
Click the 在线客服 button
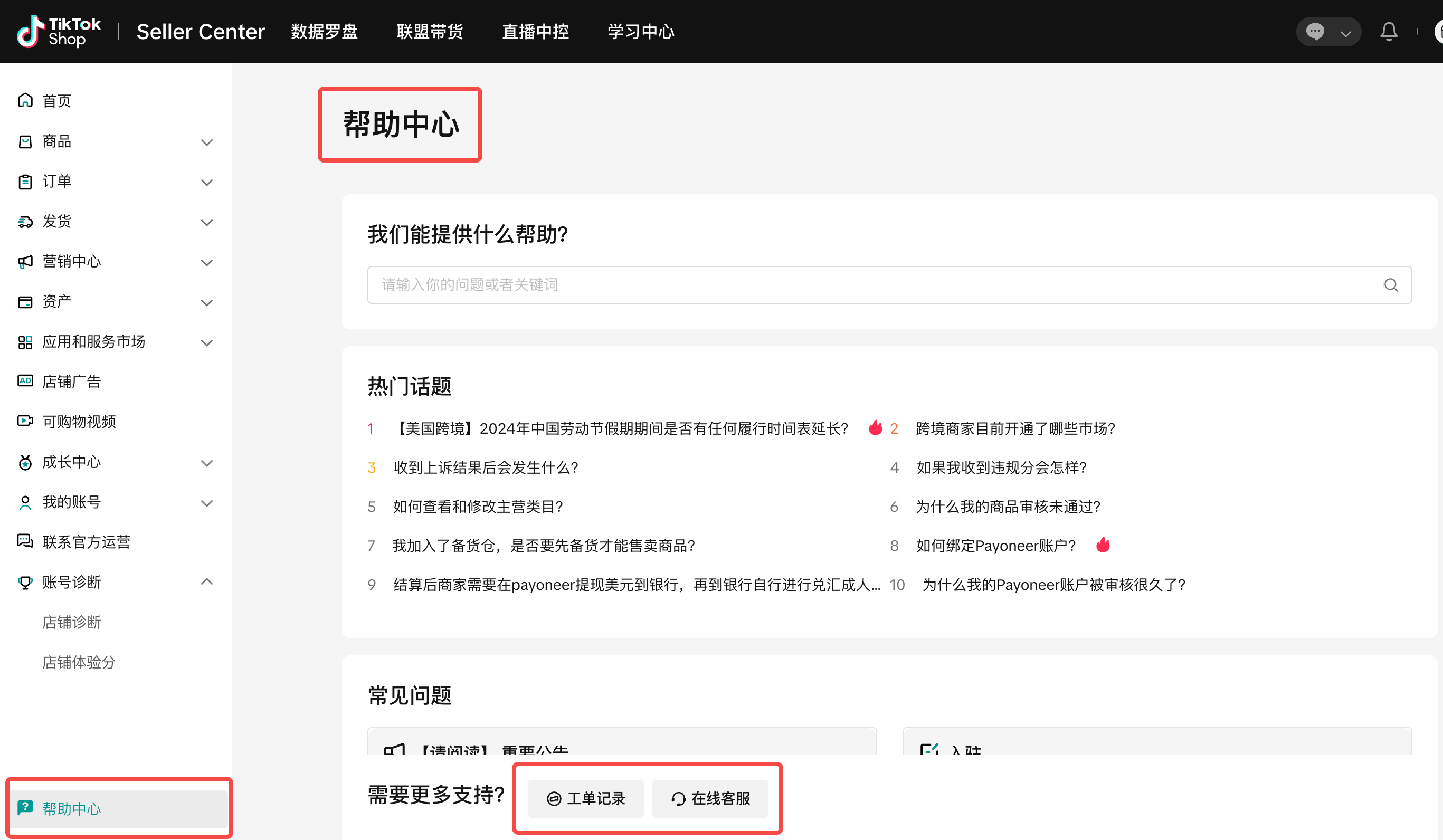tap(710, 798)
